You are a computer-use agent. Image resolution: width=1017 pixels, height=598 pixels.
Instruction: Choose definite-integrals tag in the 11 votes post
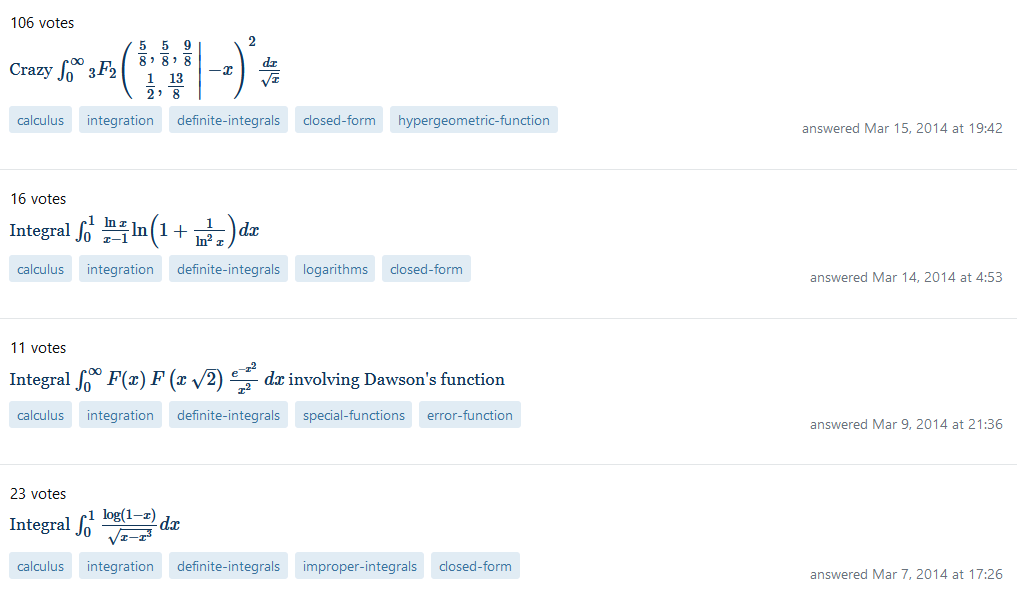coord(228,415)
